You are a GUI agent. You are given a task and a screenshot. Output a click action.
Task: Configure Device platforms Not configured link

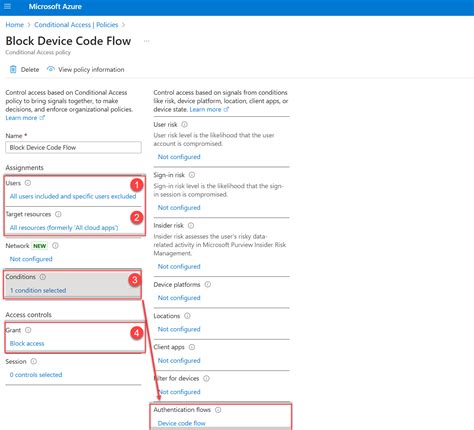(179, 298)
